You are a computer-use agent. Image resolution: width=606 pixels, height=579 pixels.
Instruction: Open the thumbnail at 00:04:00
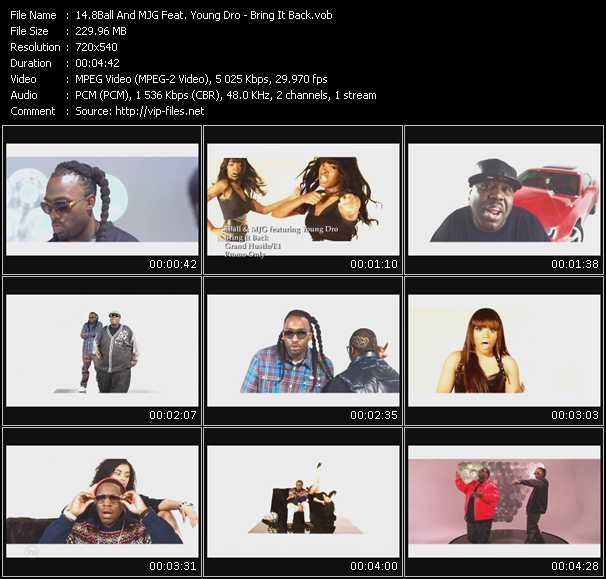(x=303, y=501)
